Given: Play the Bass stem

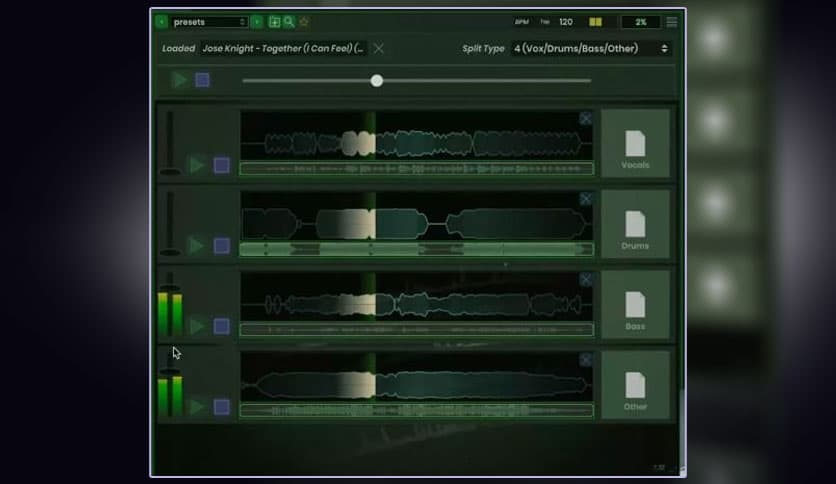Looking at the screenshot, I should [x=197, y=326].
